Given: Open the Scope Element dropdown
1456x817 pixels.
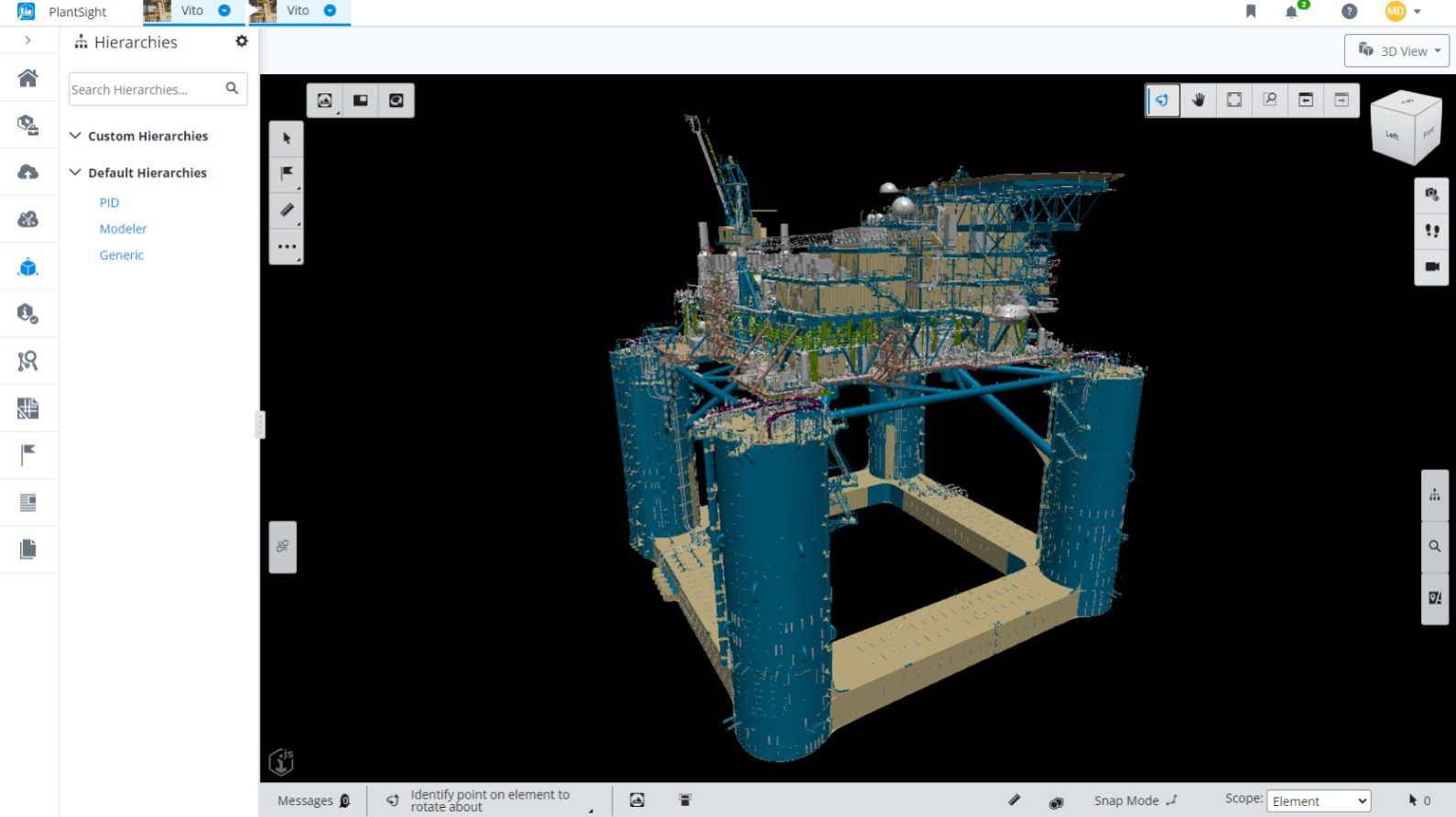Looking at the screenshot, I should click(1318, 801).
